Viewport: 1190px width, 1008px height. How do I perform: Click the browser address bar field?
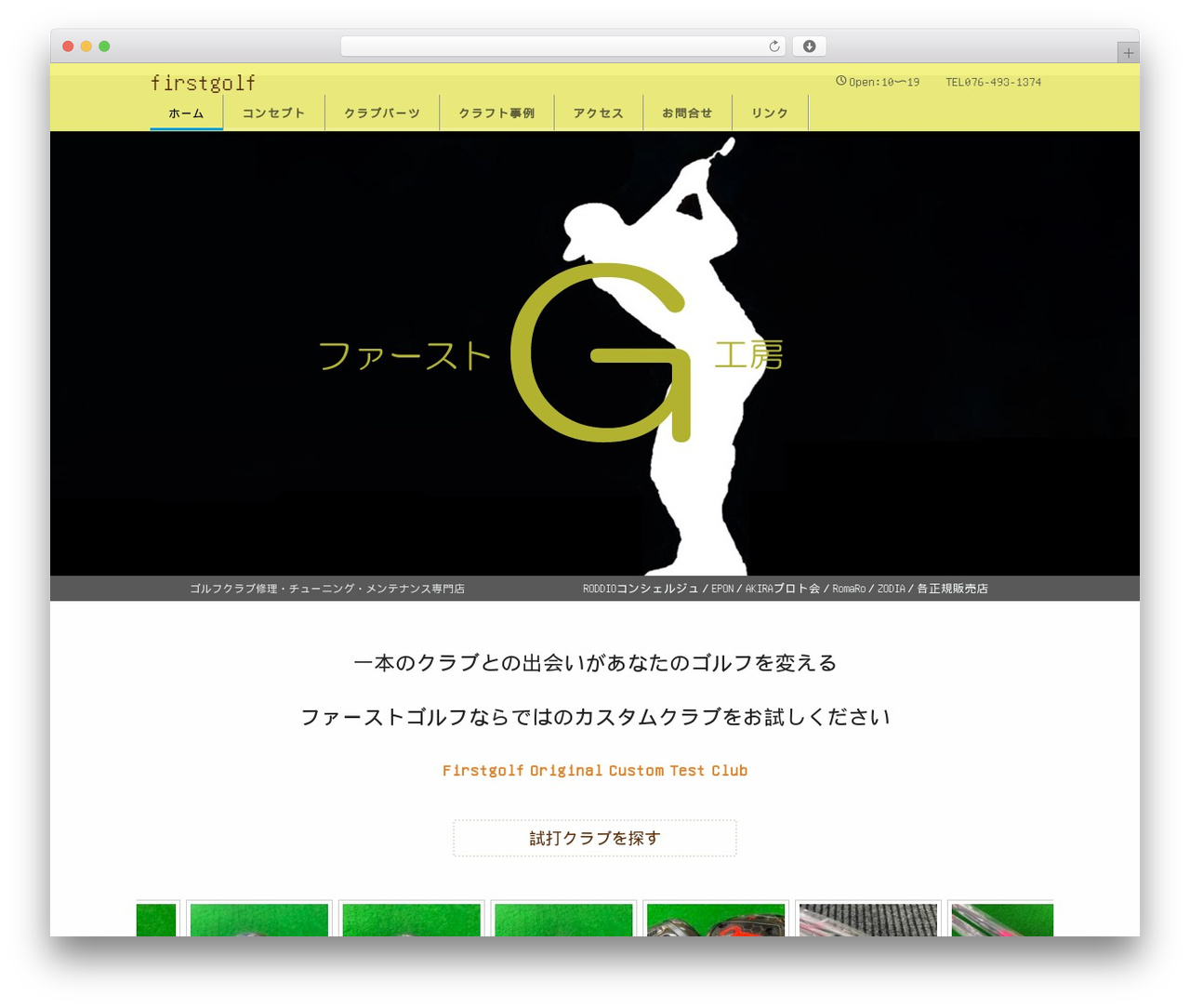(x=563, y=46)
